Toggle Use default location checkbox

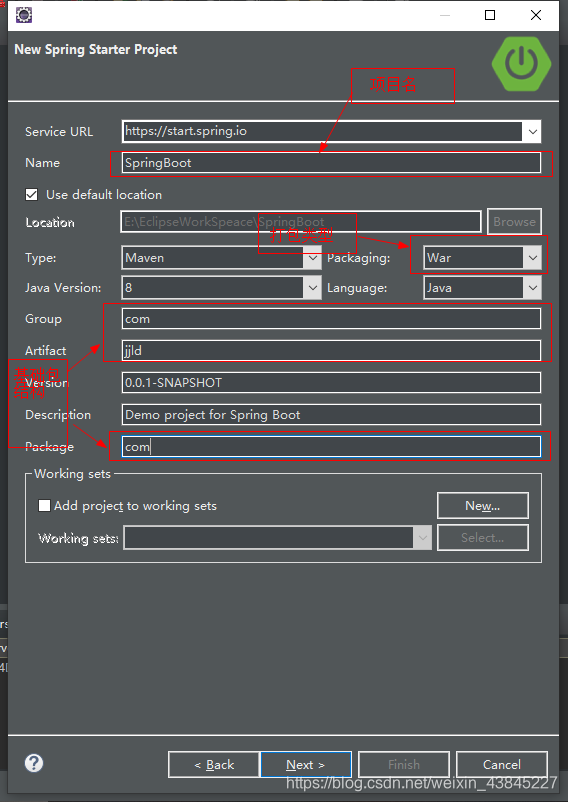click(x=32, y=195)
